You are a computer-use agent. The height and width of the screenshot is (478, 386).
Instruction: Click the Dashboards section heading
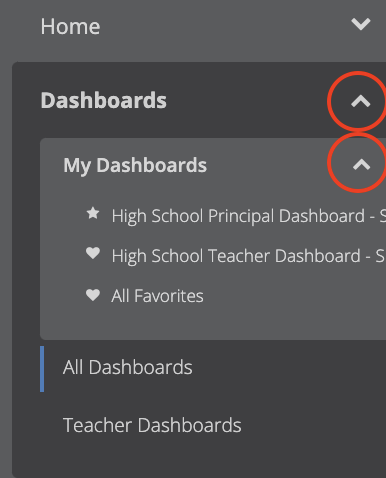coord(103,100)
